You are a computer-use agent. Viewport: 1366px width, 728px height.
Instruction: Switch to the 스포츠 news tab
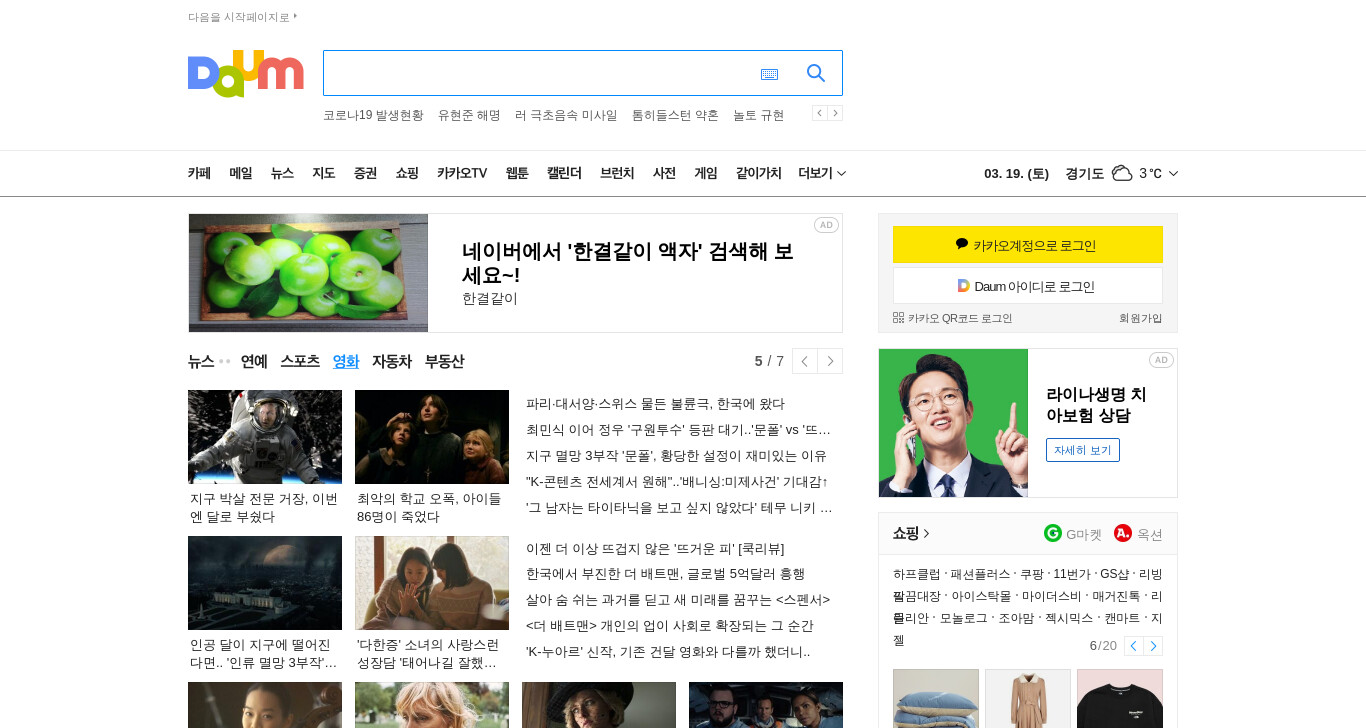coord(300,361)
